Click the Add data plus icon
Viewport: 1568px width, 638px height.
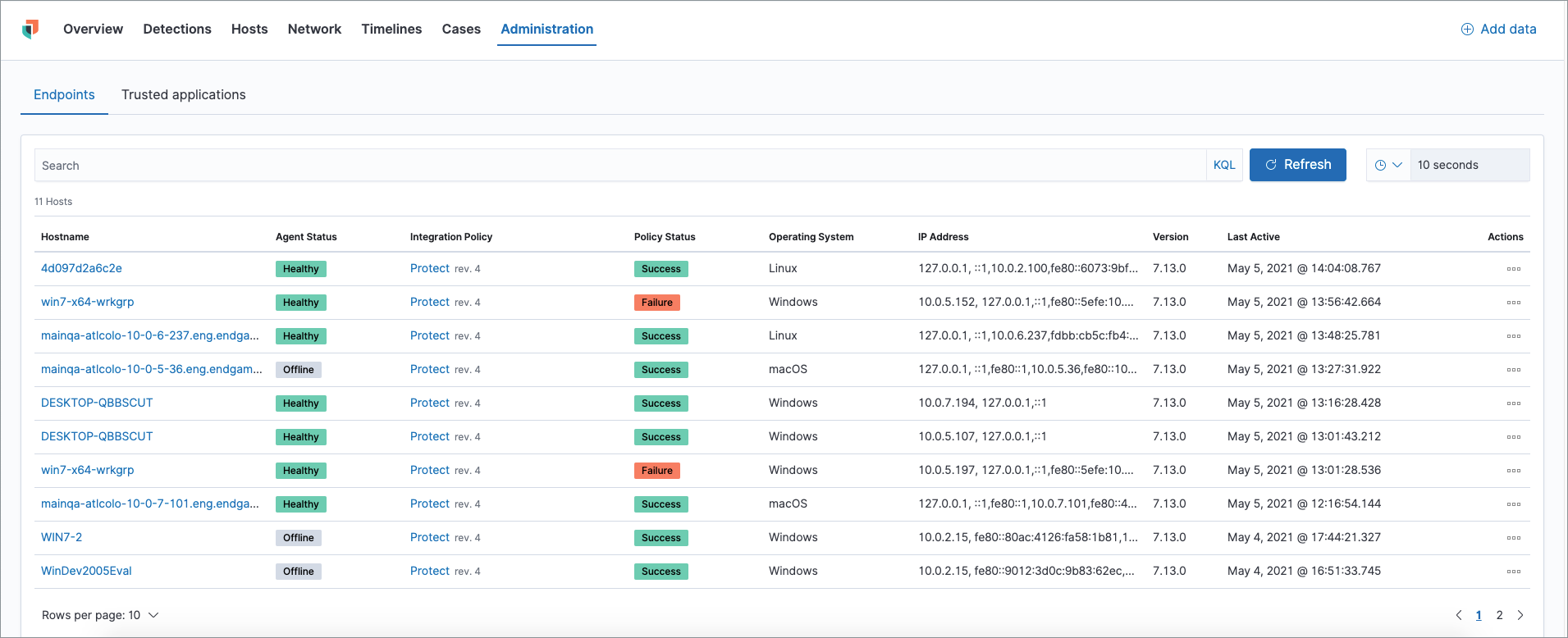1467,30
